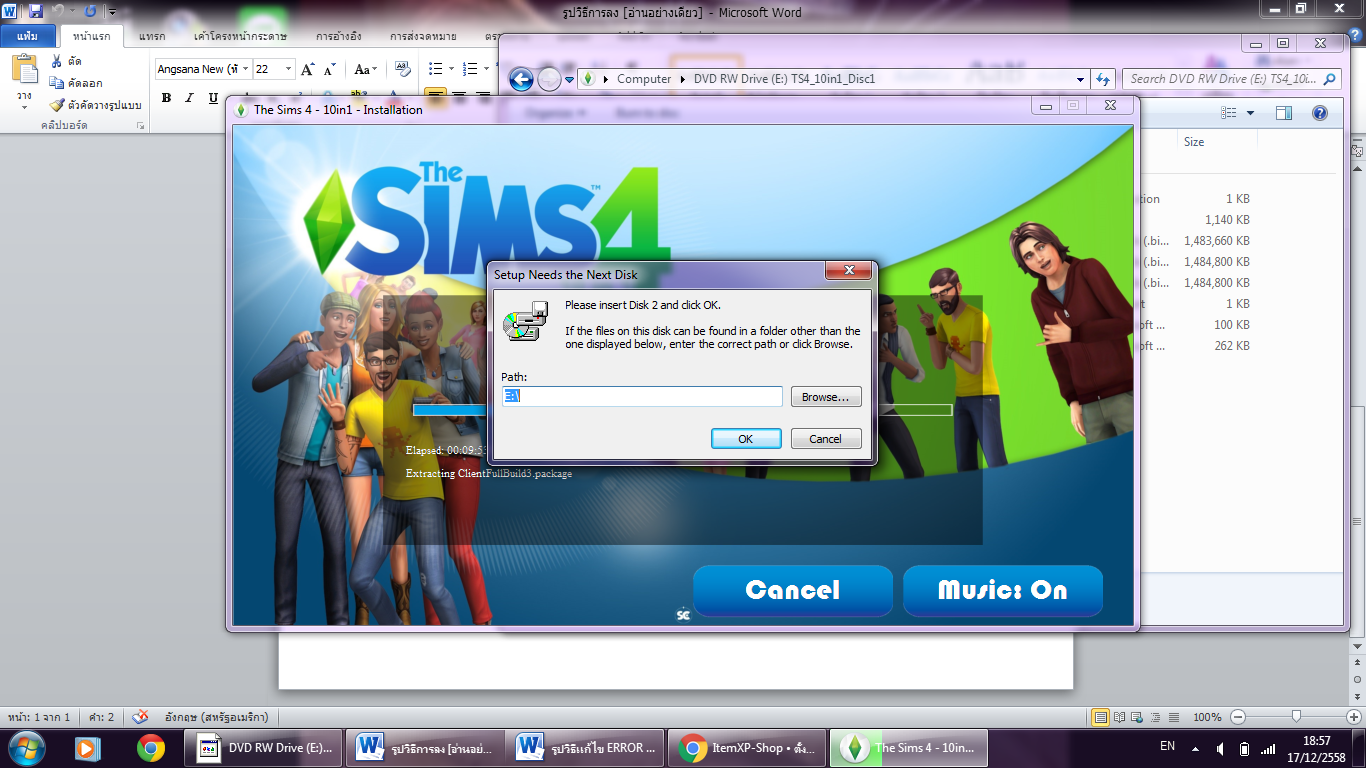Adjust the Word zoom slider in the status bar
The width and height of the screenshot is (1366, 768).
pos(1296,717)
